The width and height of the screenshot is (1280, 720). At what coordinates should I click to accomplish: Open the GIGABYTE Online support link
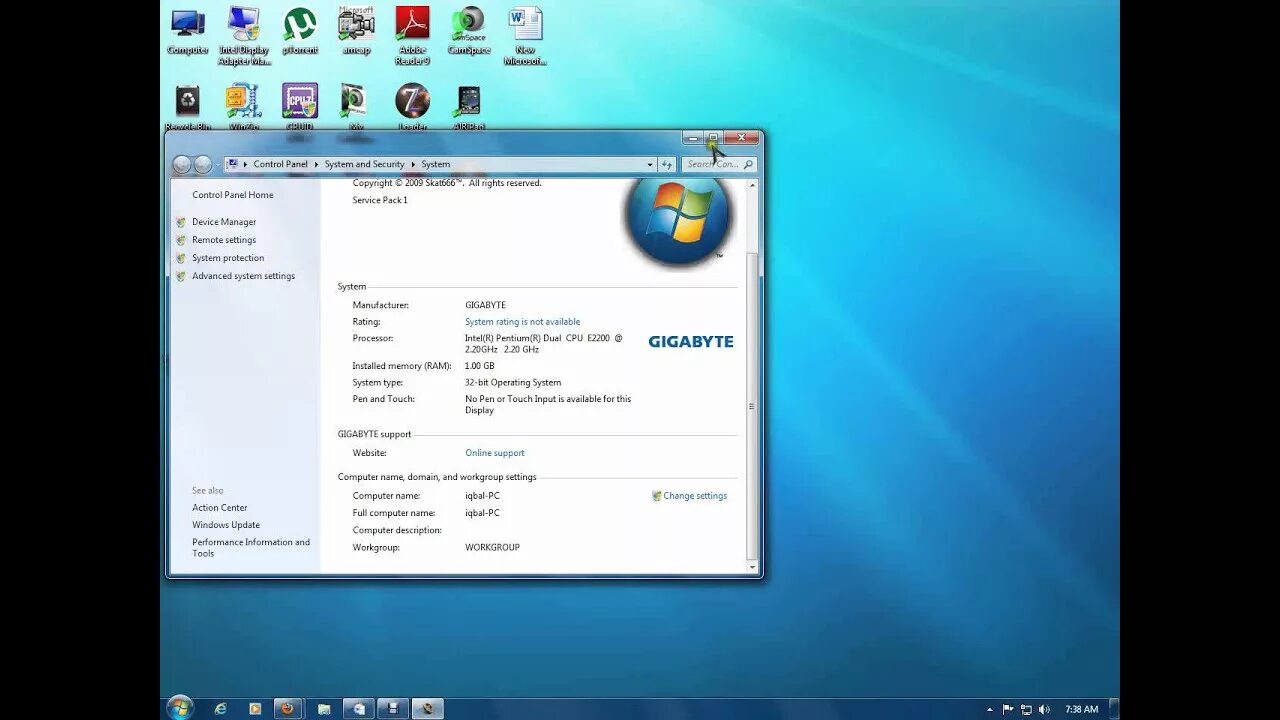(494, 453)
